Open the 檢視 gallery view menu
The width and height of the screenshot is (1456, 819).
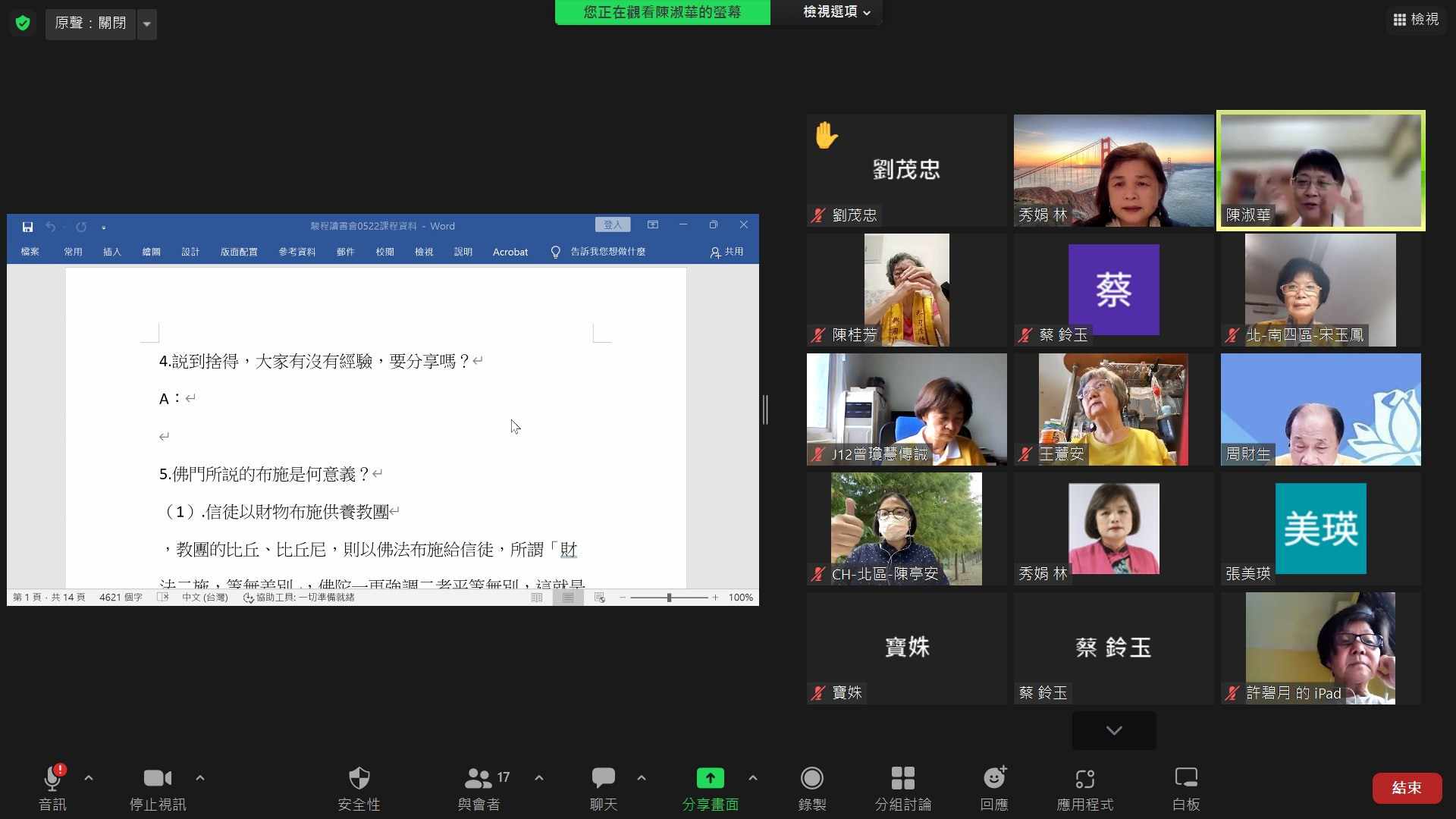(x=1416, y=20)
